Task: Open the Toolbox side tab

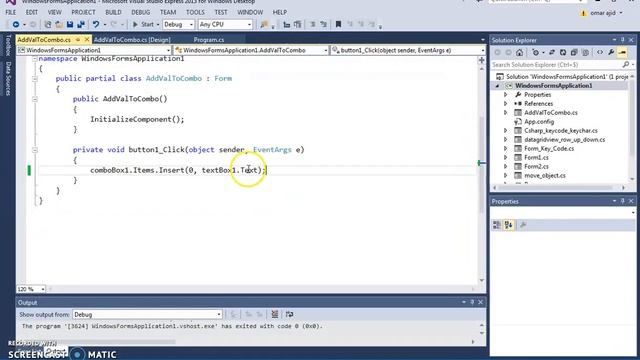Action: (8, 45)
